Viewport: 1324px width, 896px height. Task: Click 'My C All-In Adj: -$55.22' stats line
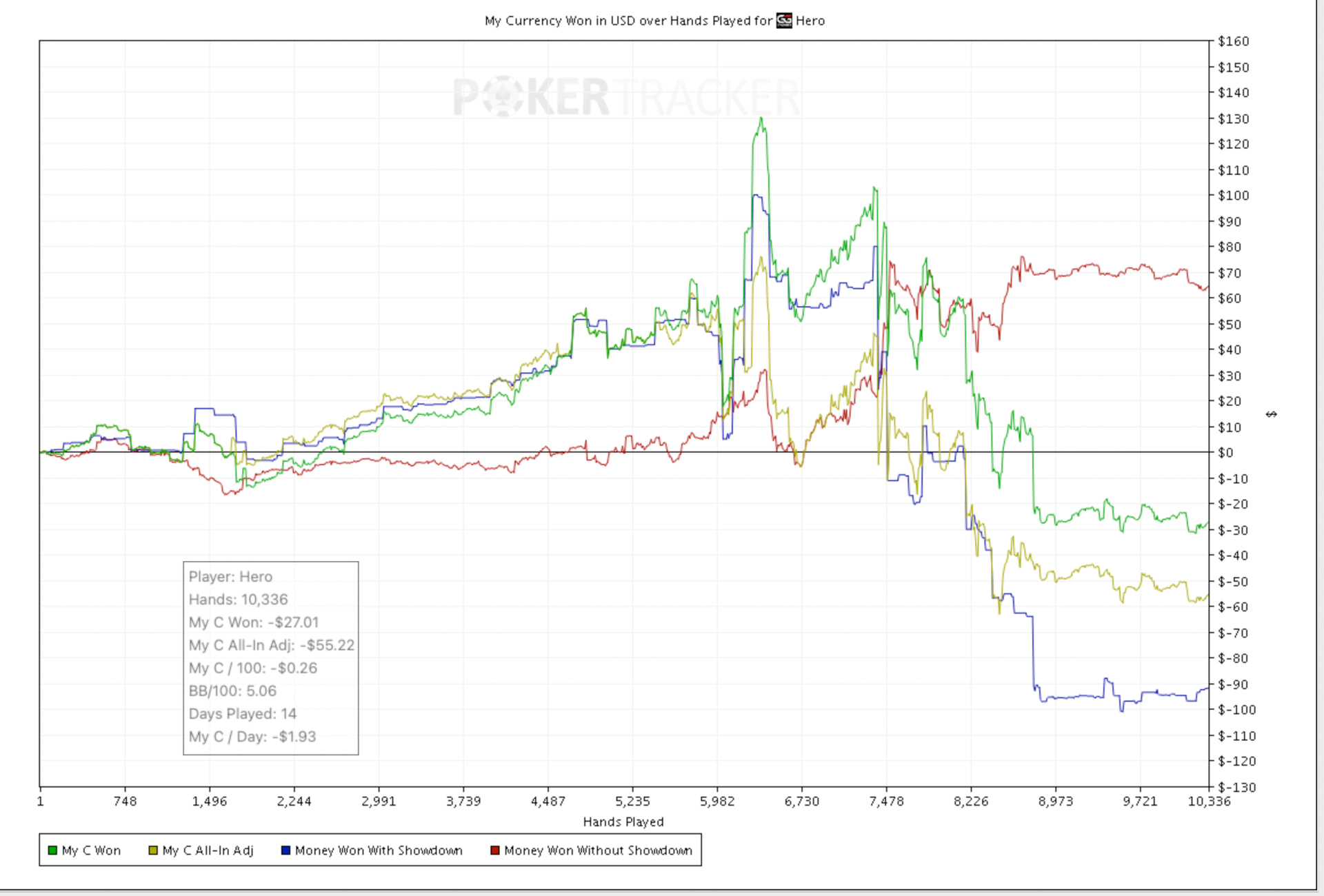[272, 645]
